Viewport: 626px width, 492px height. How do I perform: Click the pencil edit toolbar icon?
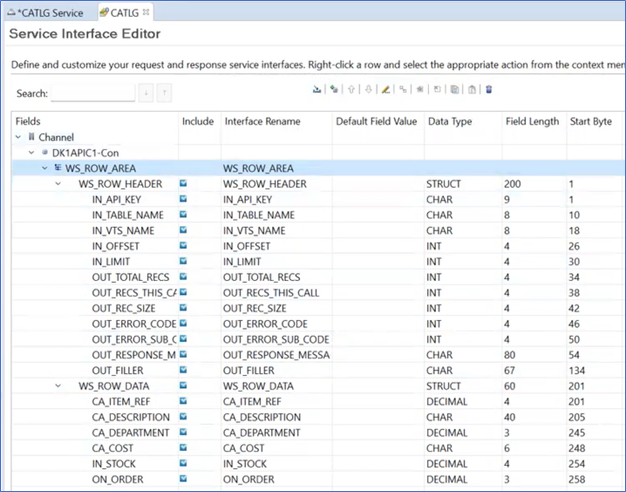pyautogui.click(x=386, y=89)
